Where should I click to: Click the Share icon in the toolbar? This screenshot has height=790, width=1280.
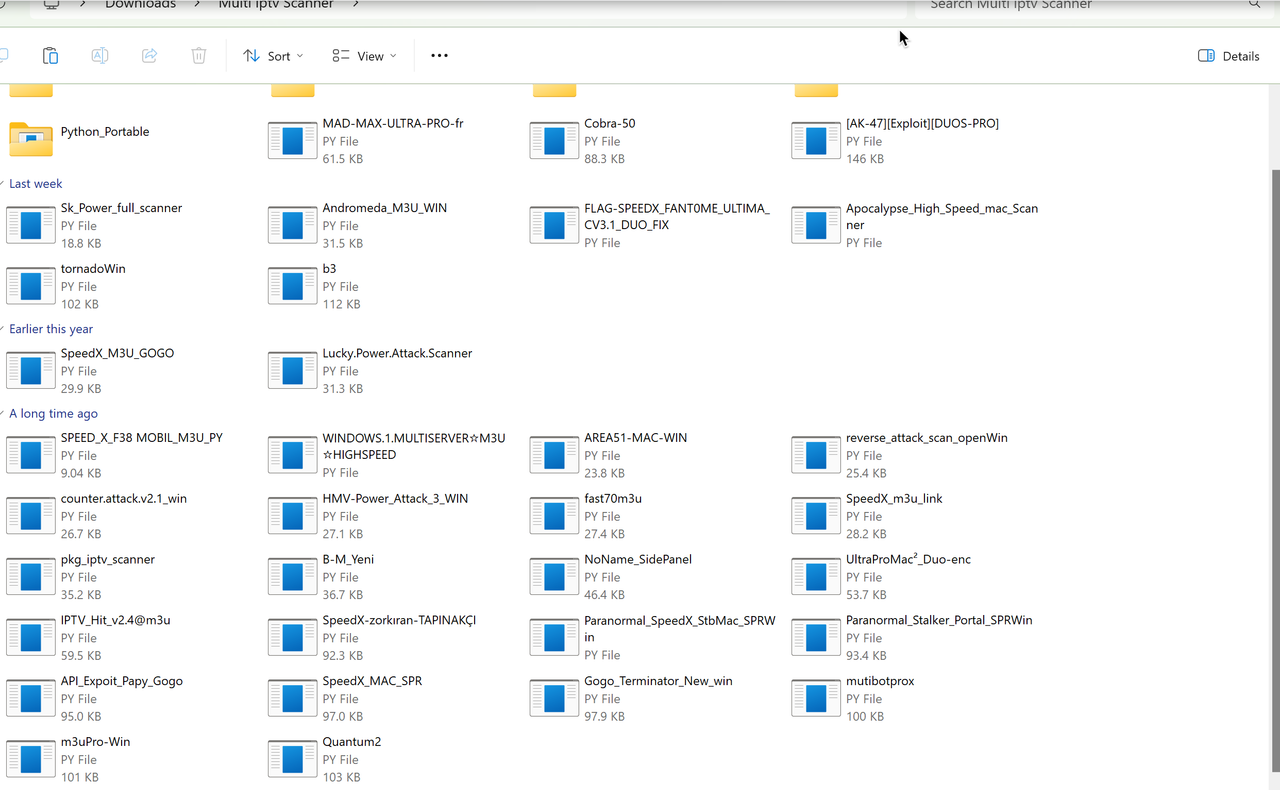pyautogui.click(x=149, y=56)
